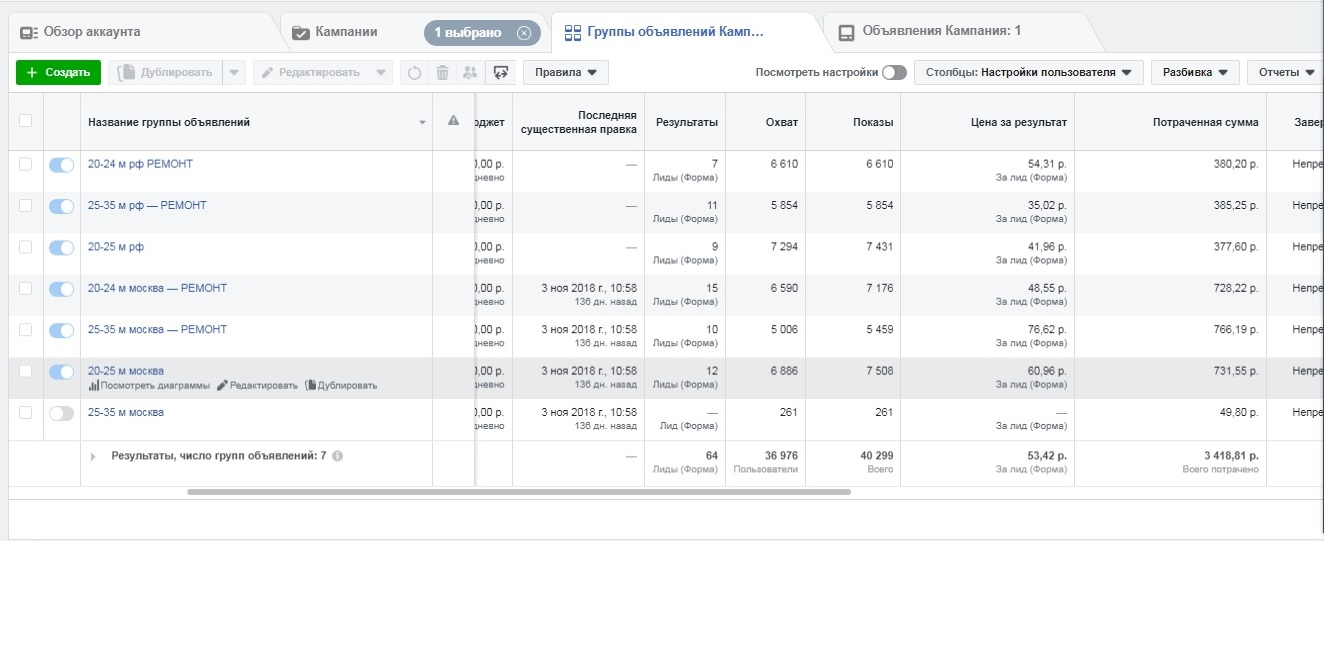
Task: Click the horizontal scrollbar below the table
Action: (519, 492)
